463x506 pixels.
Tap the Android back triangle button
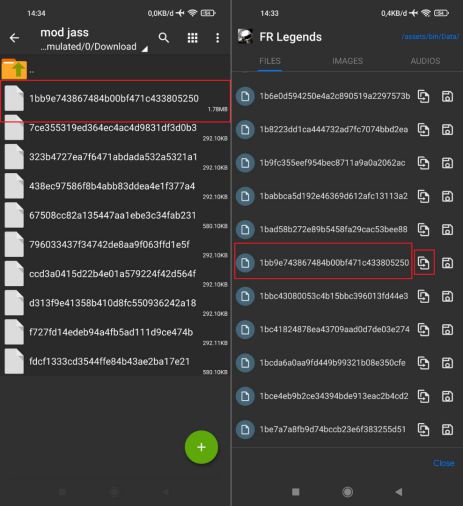coord(399,492)
